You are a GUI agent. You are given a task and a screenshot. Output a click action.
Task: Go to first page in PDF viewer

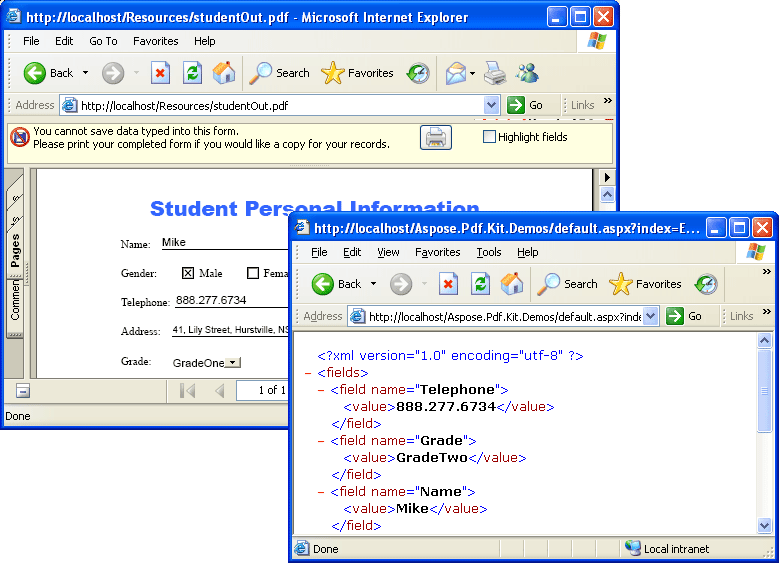(x=187, y=391)
